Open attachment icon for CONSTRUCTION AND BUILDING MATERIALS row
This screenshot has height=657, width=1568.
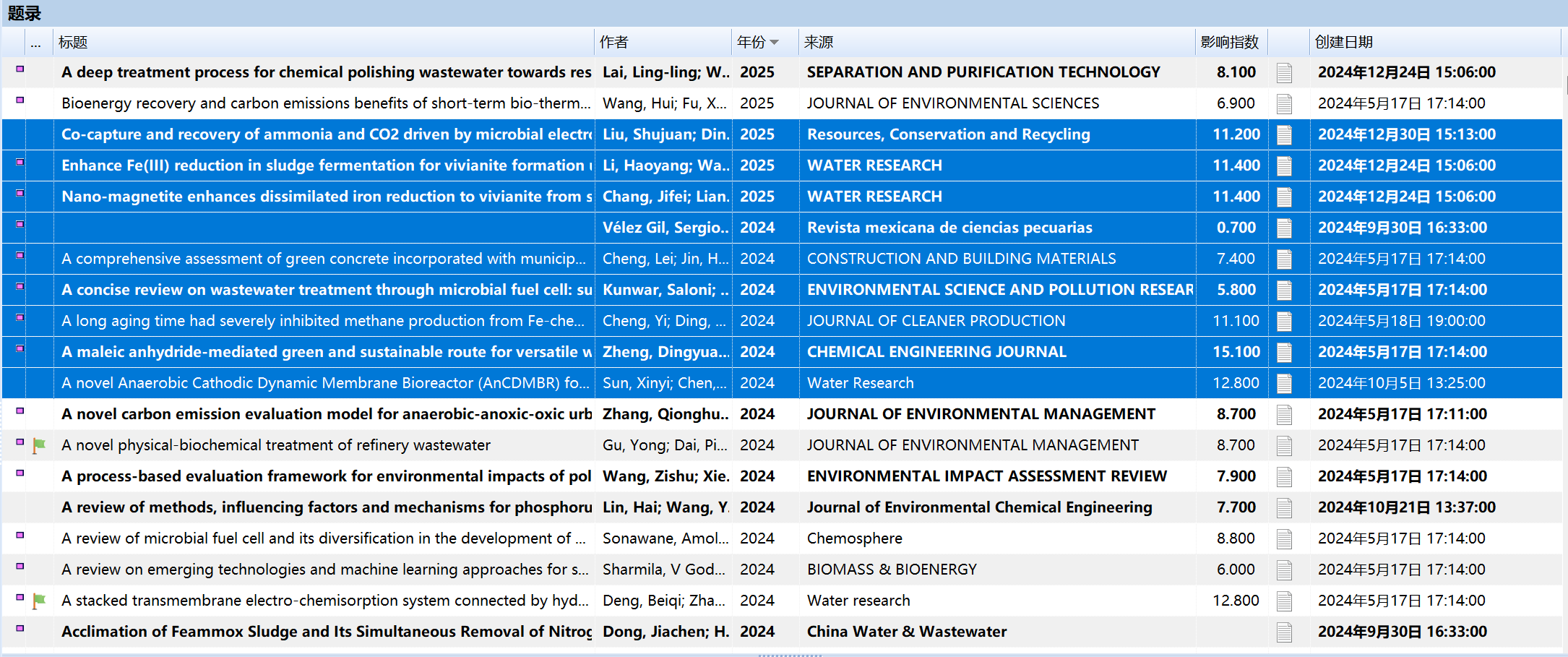1284,259
